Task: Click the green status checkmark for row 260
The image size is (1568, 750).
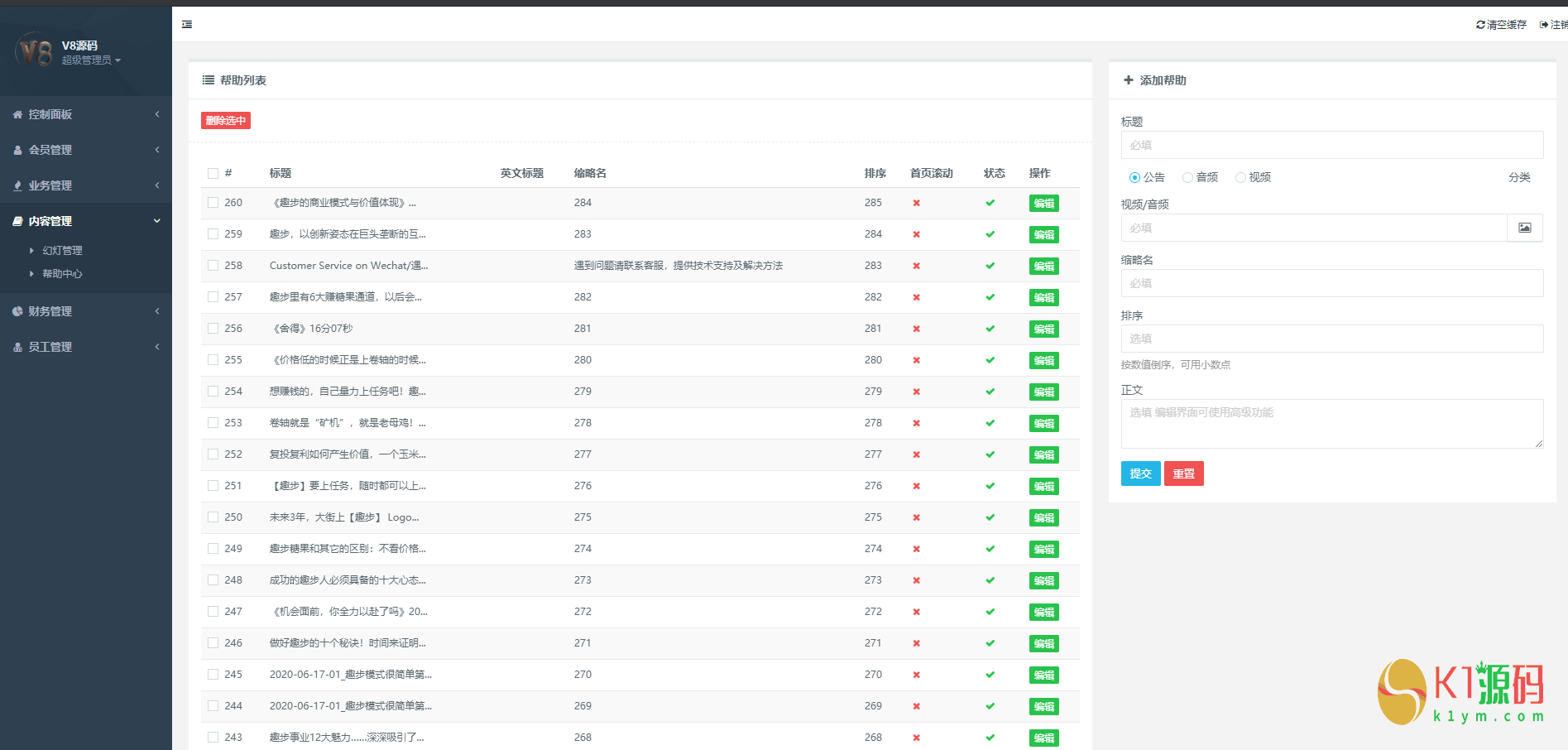Action: tap(990, 203)
